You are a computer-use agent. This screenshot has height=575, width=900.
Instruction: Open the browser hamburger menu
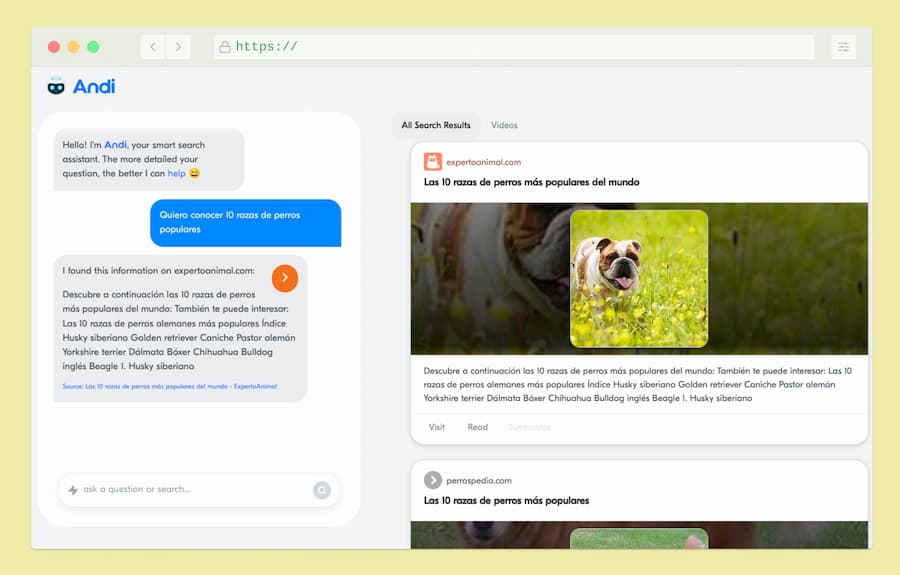843,47
